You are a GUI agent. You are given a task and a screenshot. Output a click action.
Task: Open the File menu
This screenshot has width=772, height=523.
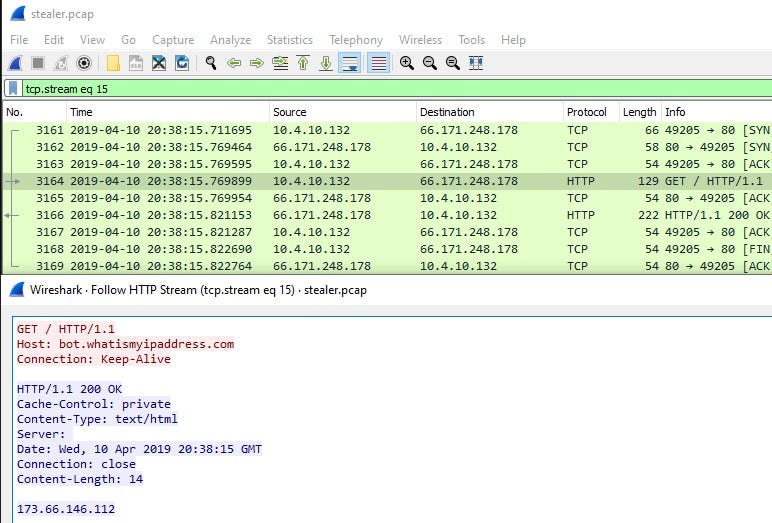tap(19, 40)
